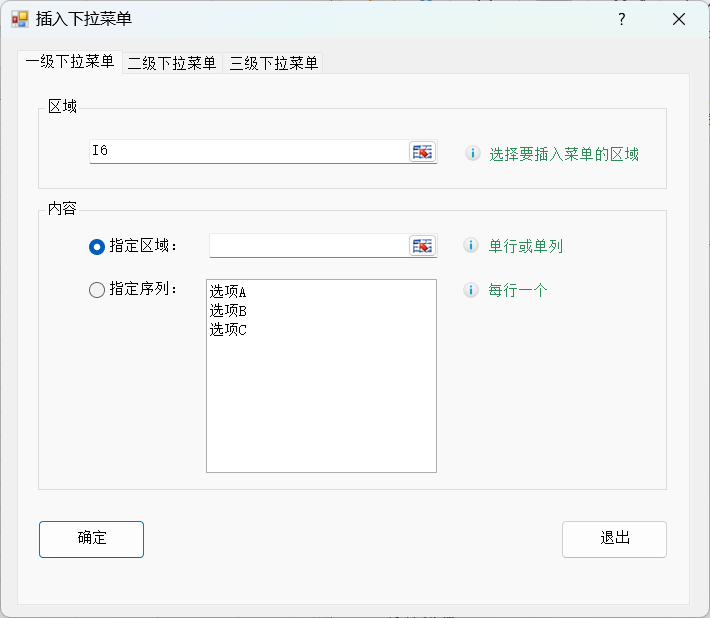Switch to the 二级下拉菜单 tab
710x618 pixels.
(x=172, y=63)
